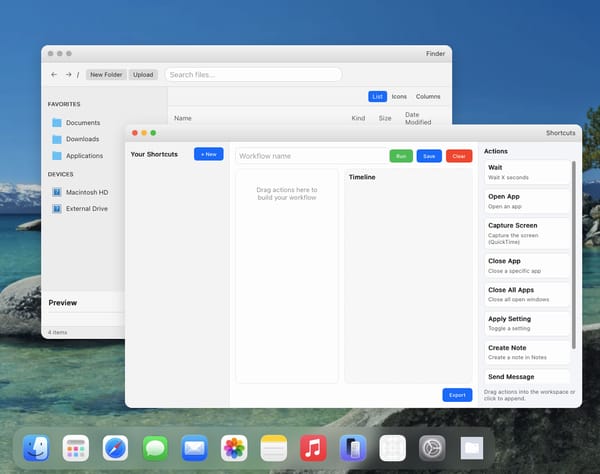Add the Apply Setting action
The image size is (600, 474).
[x=527, y=323]
